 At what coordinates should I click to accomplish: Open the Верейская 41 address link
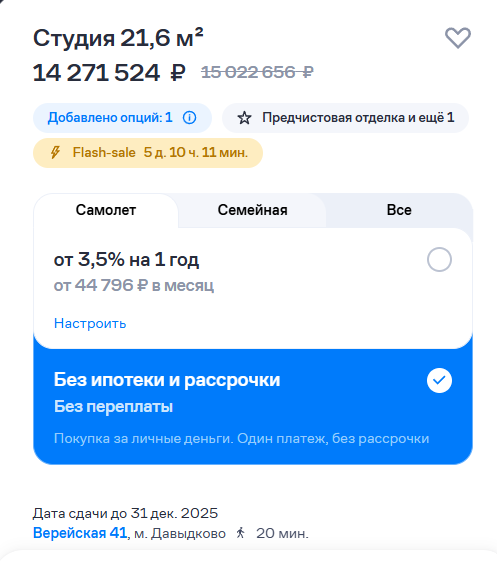coord(80,533)
